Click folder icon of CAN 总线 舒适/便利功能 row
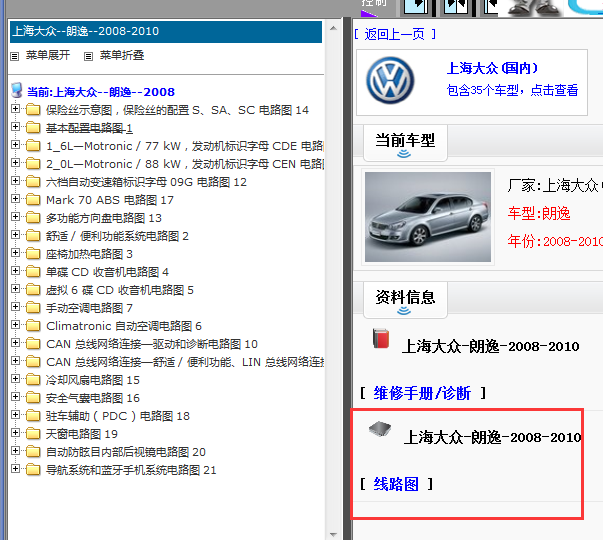This screenshot has width=603, height=540. 33,362
